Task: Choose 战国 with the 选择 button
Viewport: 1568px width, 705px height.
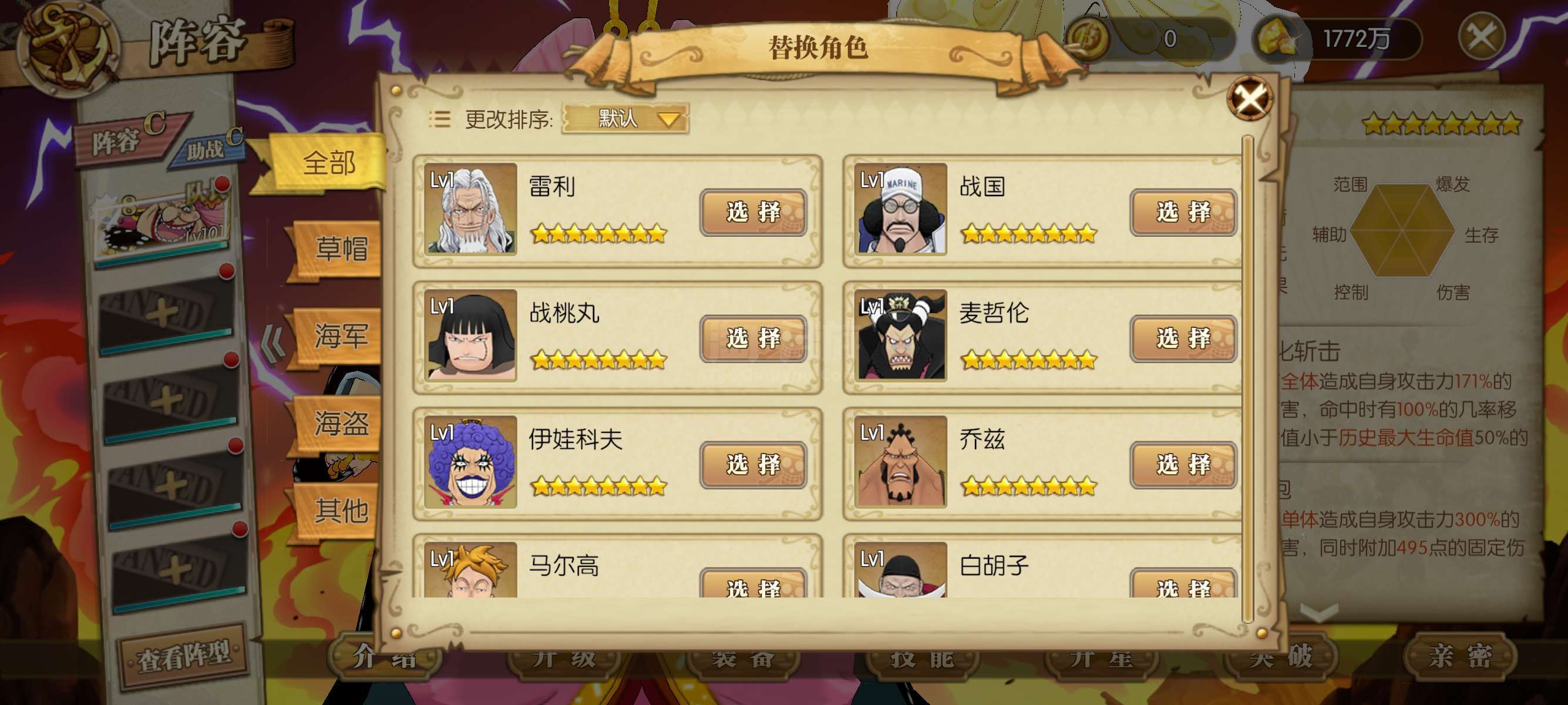Action: [x=1183, y=212]
